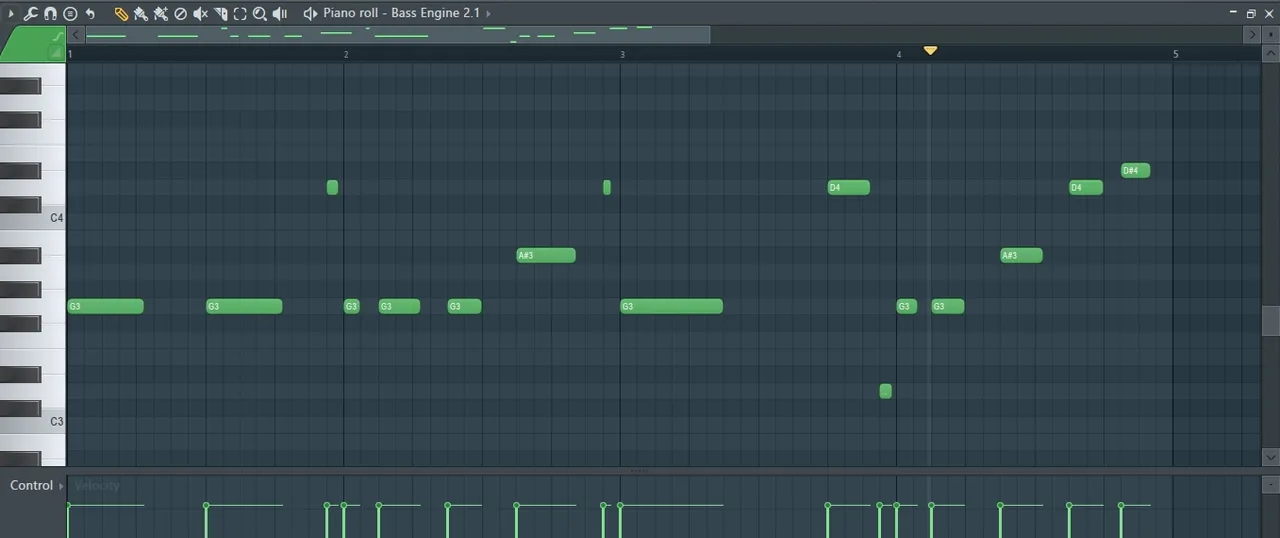Screen dimensions: 1280x538
Task: Select the Mute tool
Action: tap(200, 13)
